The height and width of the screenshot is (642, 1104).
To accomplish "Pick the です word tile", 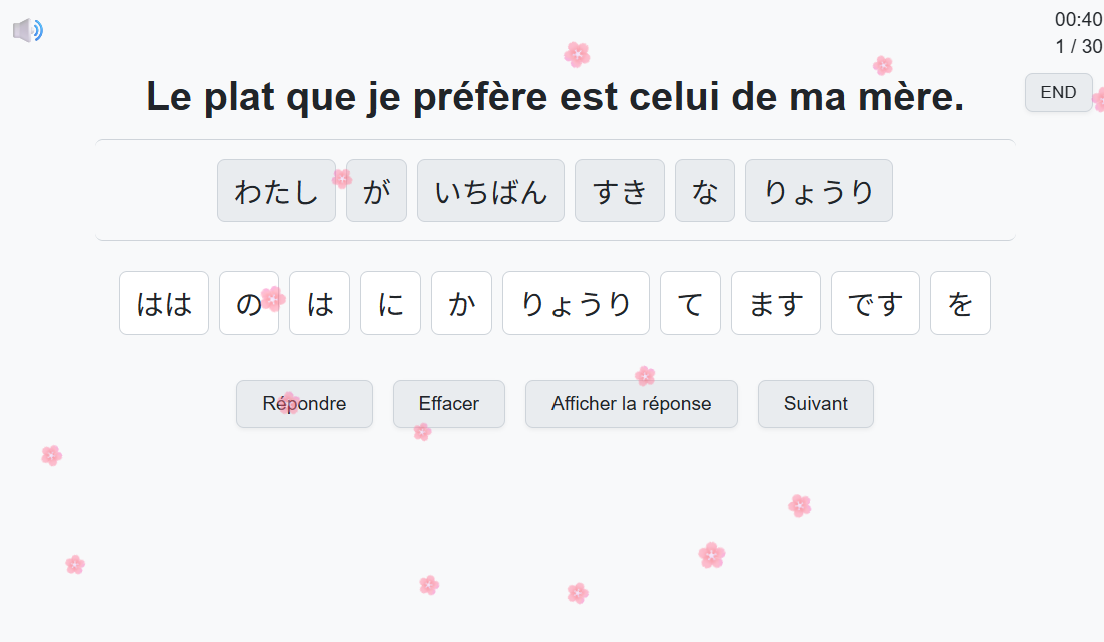I will pyautogui.click(x=875, y=303).
